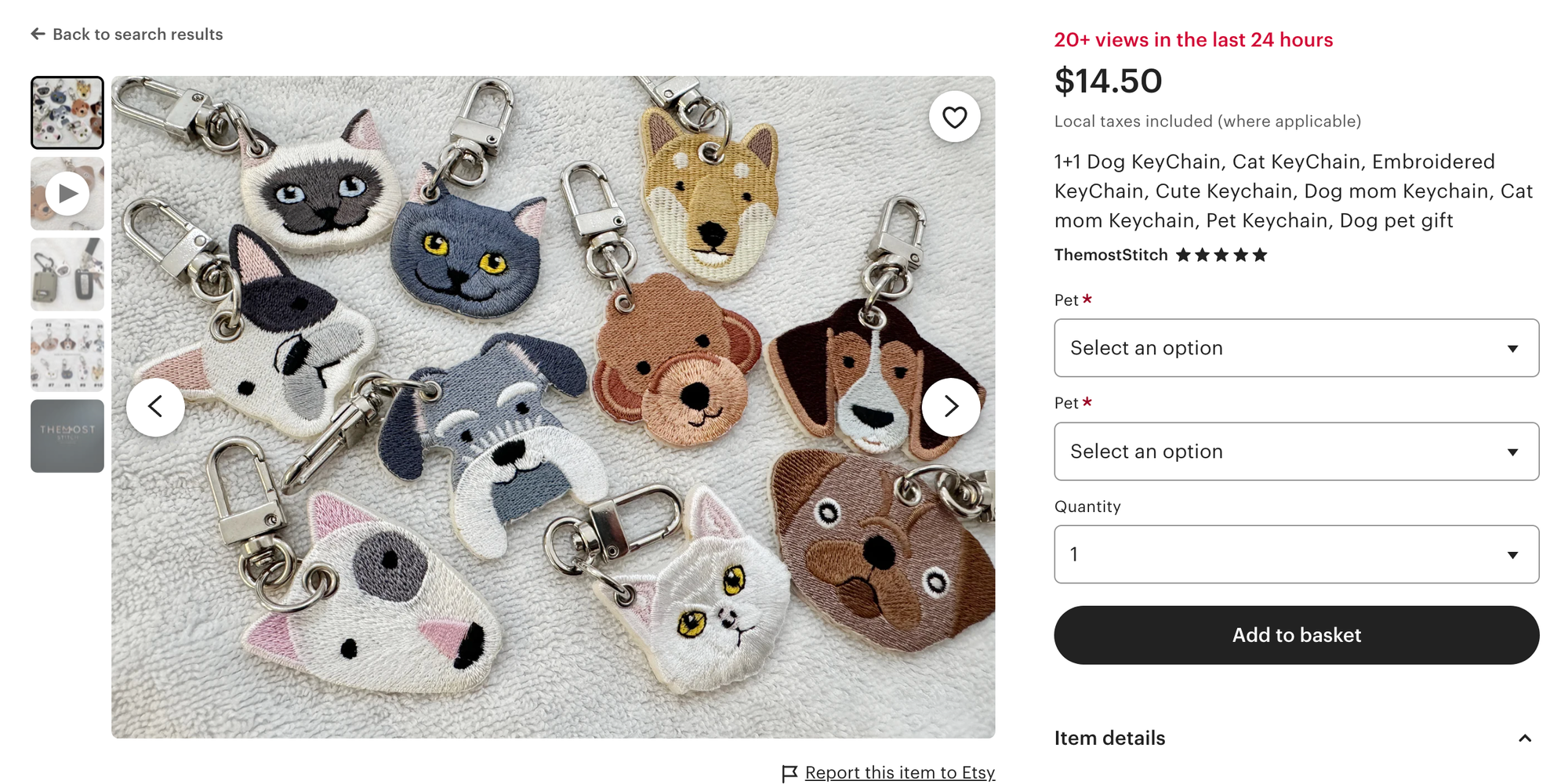Screen dimensions: 1568x784
Task: Select the first Pet option dropdown arrow
Action: 1514,348
